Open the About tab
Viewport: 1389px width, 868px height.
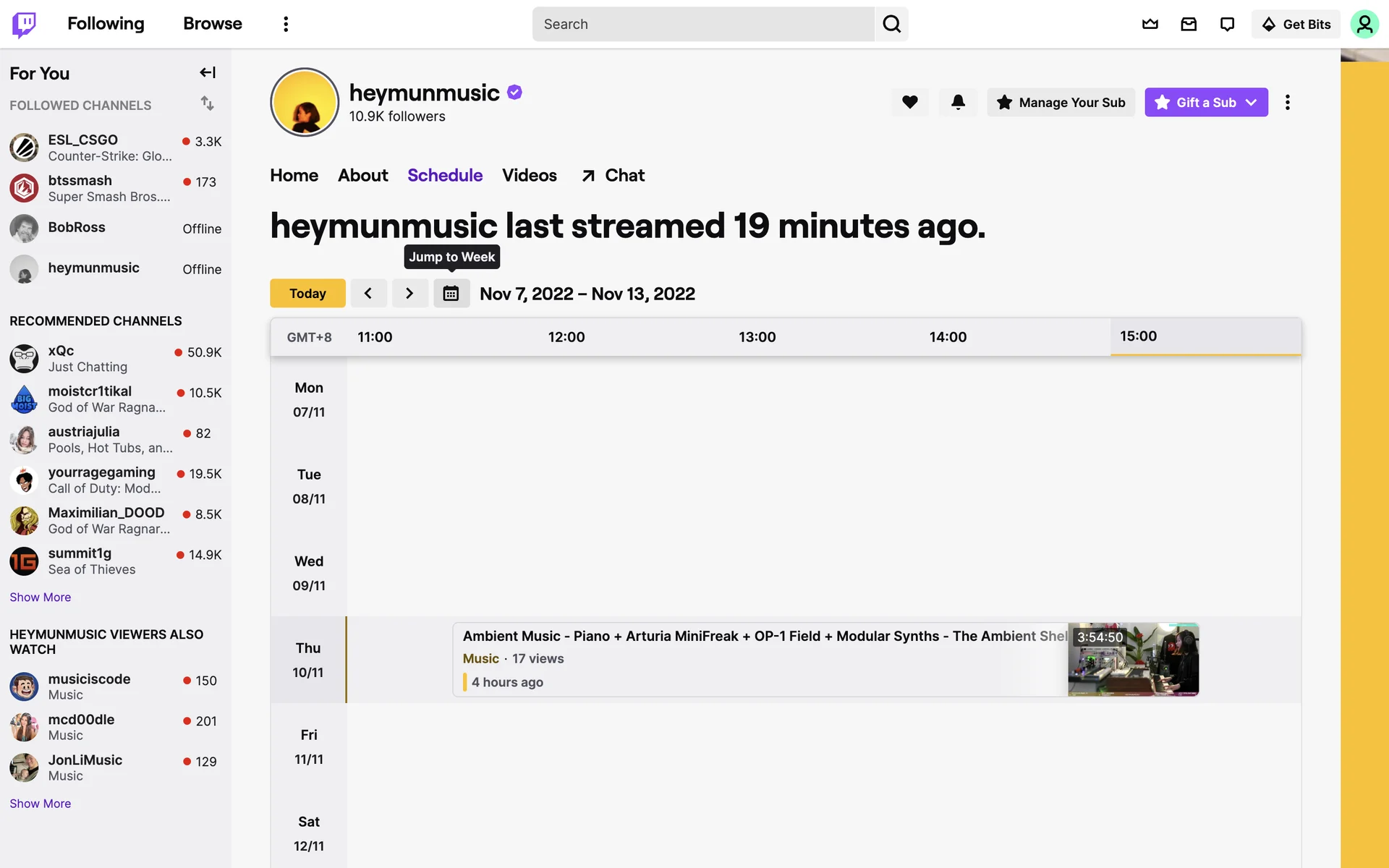(362, 175)
